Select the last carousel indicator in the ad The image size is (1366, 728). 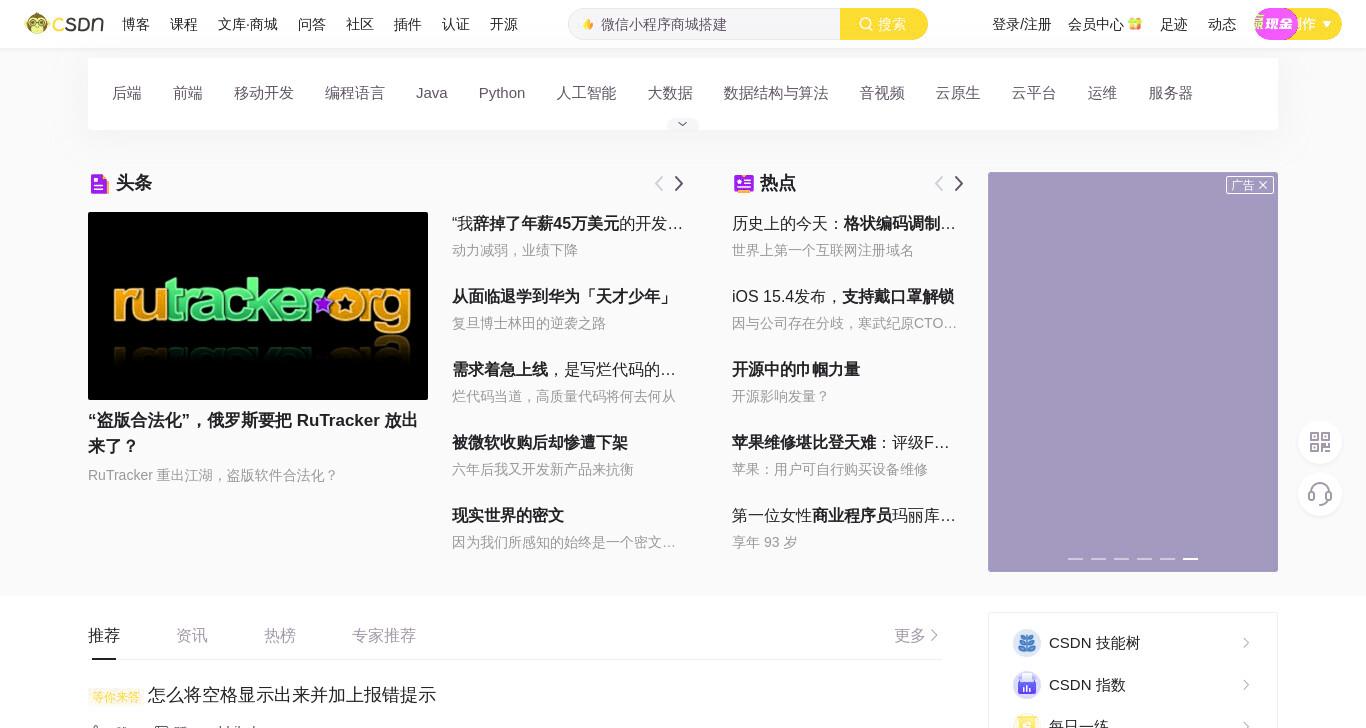coord(1190,558)
